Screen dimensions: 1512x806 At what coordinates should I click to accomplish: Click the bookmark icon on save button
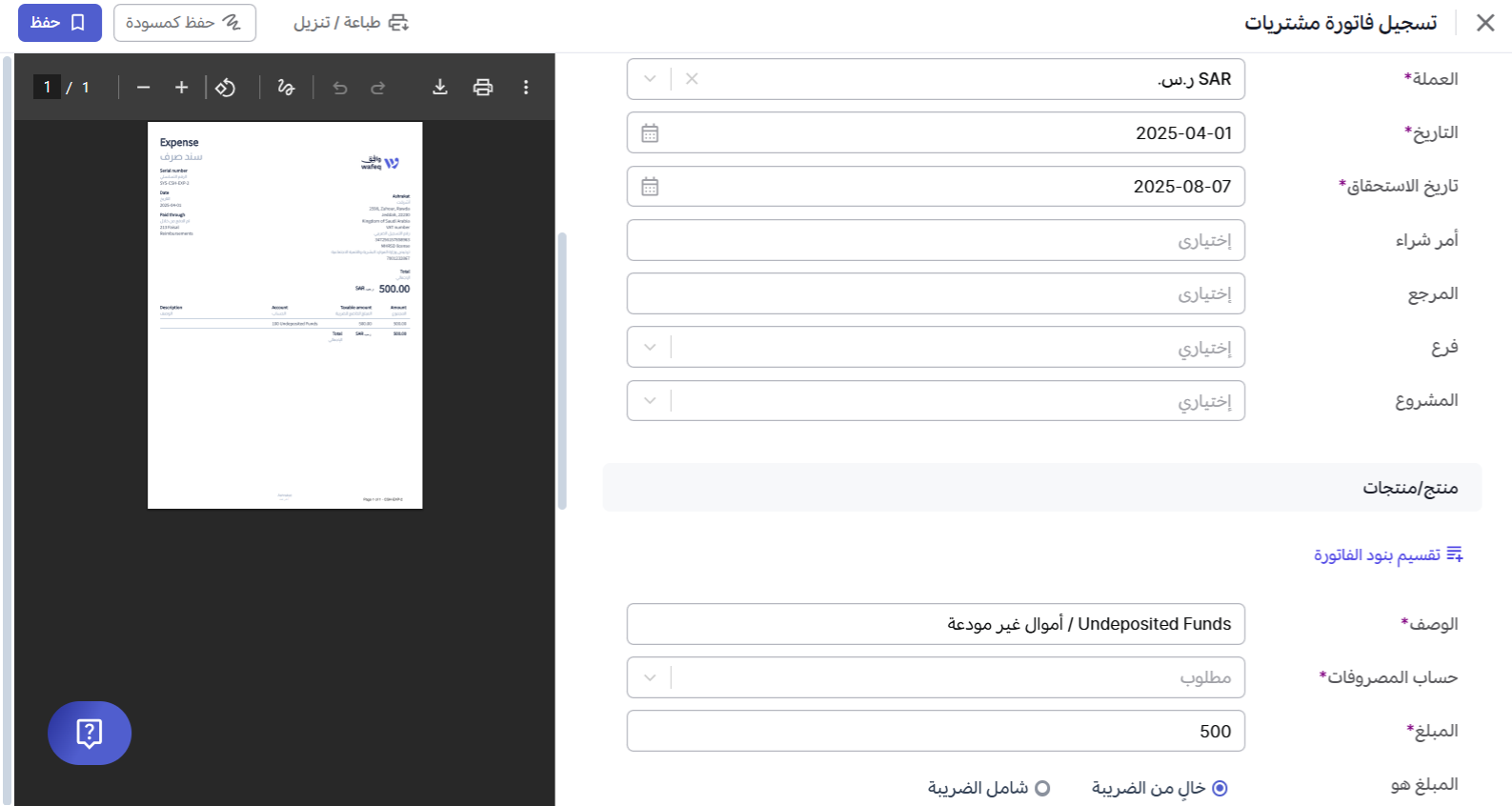pyautogui.click(x=78, y=22)
